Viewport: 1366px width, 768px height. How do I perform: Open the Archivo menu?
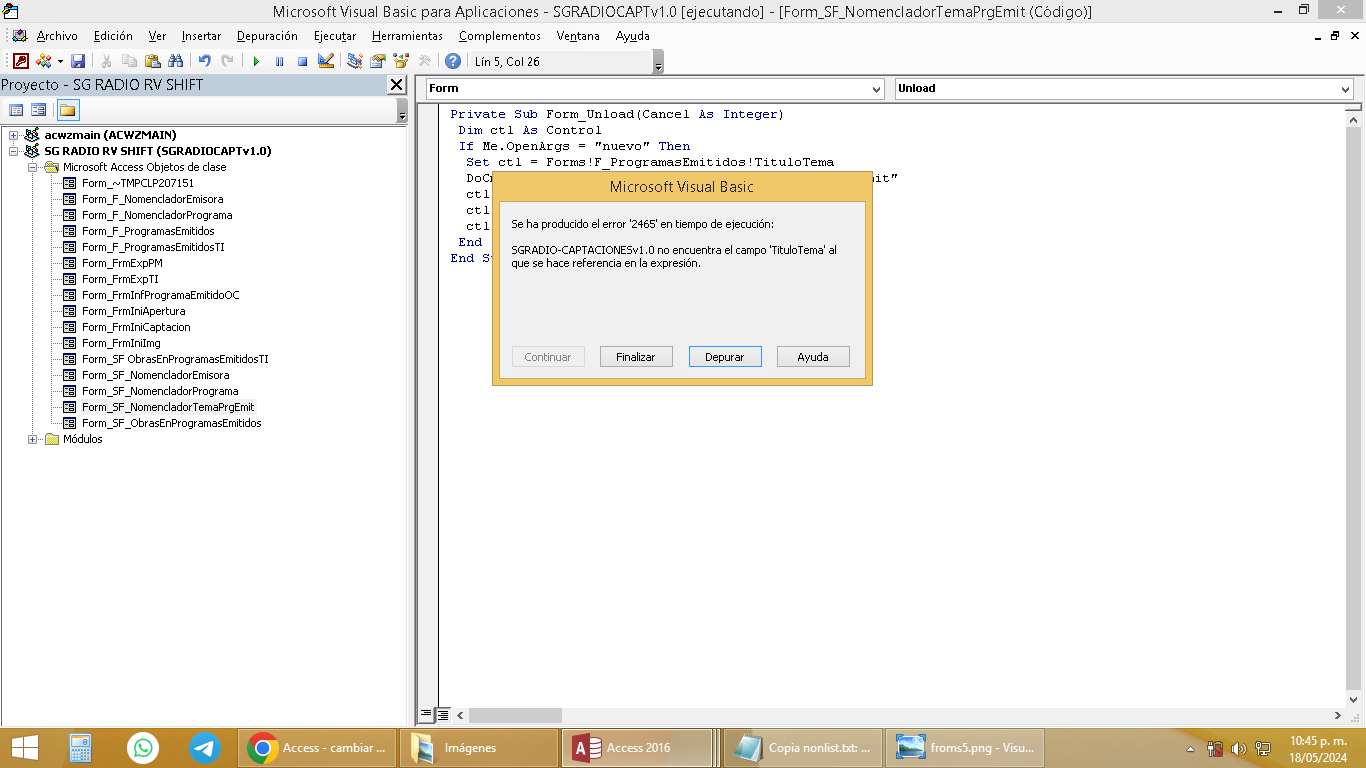click(x=57, y=36)
